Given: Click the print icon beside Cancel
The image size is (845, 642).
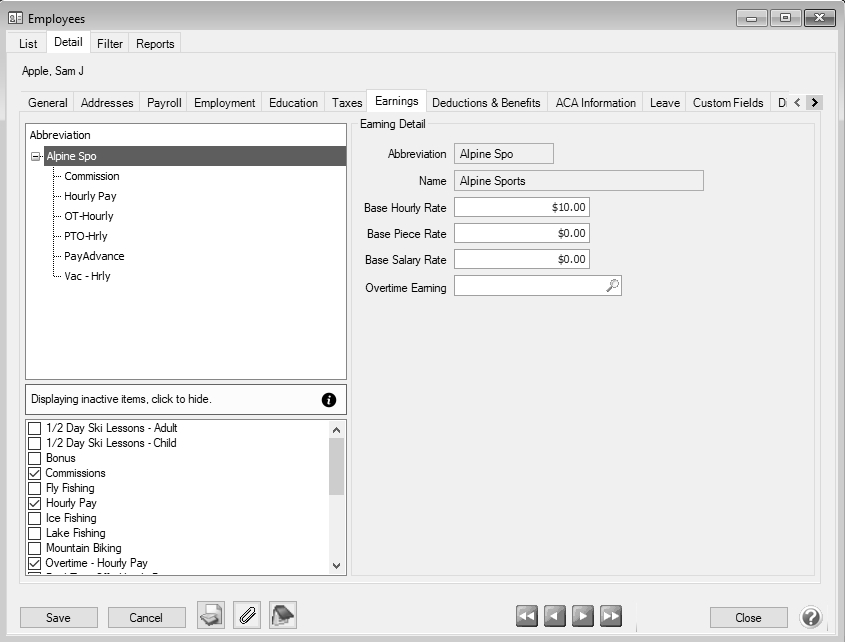Looking at the screenshot, I should [x=211, y=616].
